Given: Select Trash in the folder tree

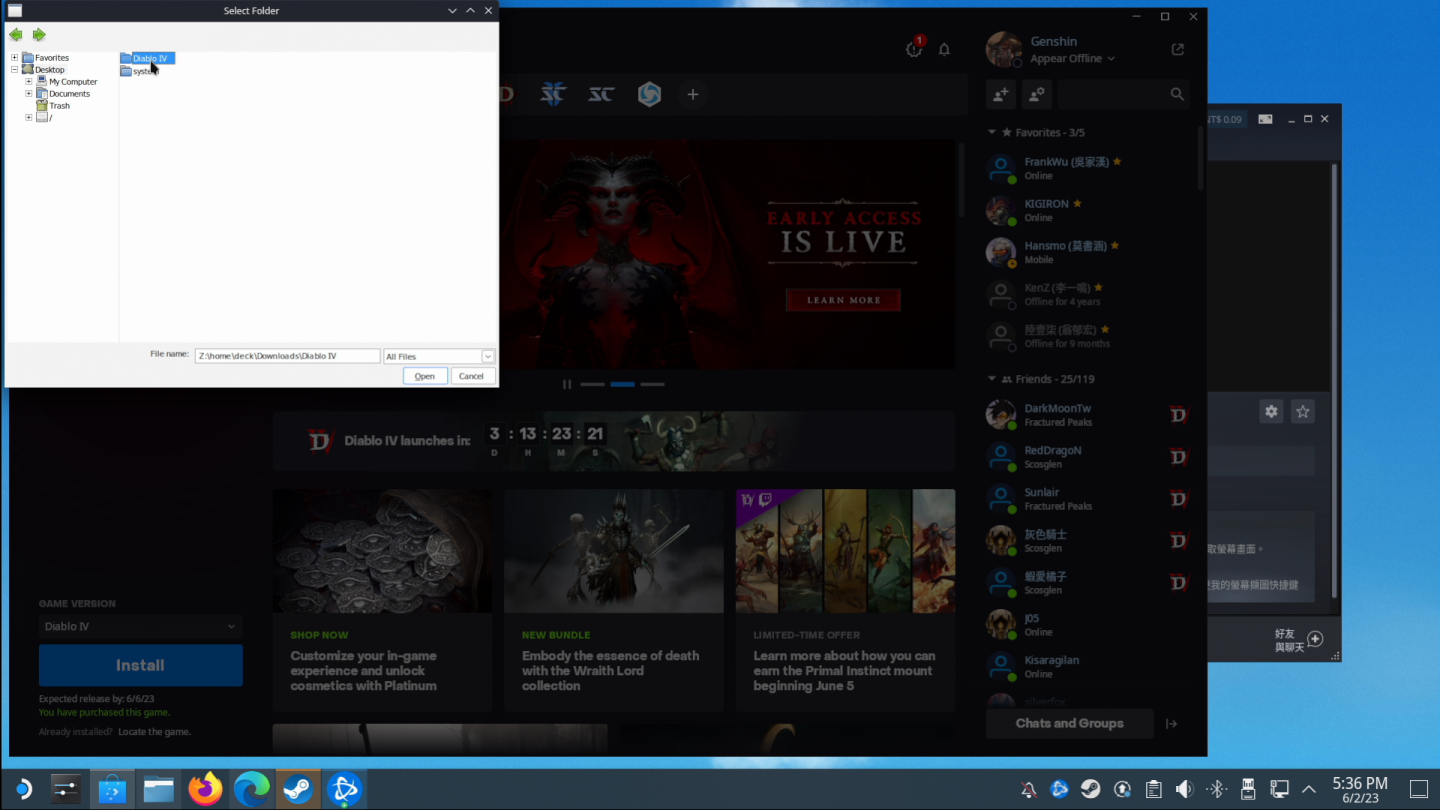Looking at the screenshot, I should click(x=53, y=106).
